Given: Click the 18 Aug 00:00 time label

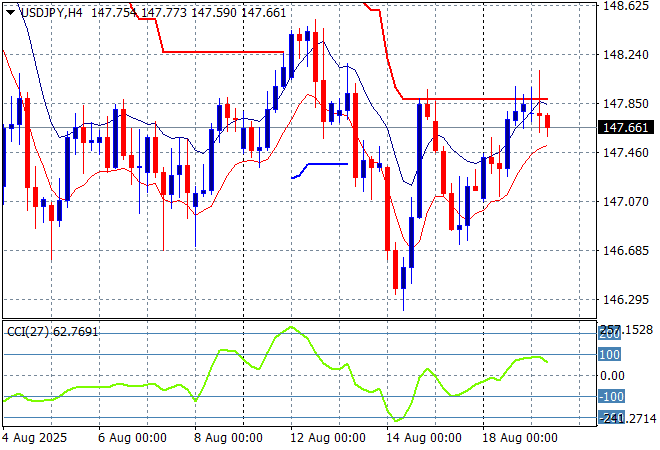Looking at the screenshot, I should (x=519, y=438).
